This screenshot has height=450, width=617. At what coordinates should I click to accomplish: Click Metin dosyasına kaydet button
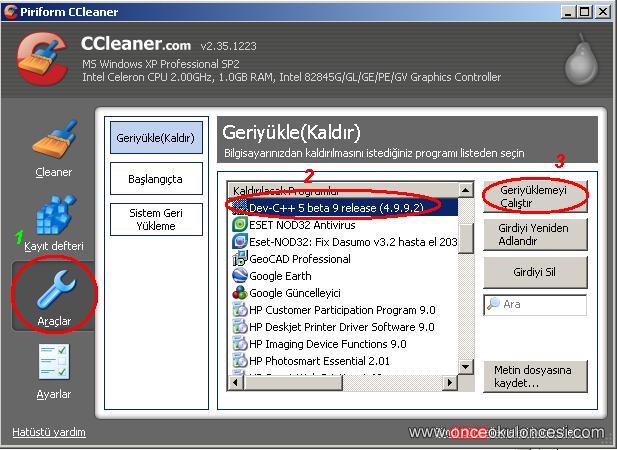535,376
